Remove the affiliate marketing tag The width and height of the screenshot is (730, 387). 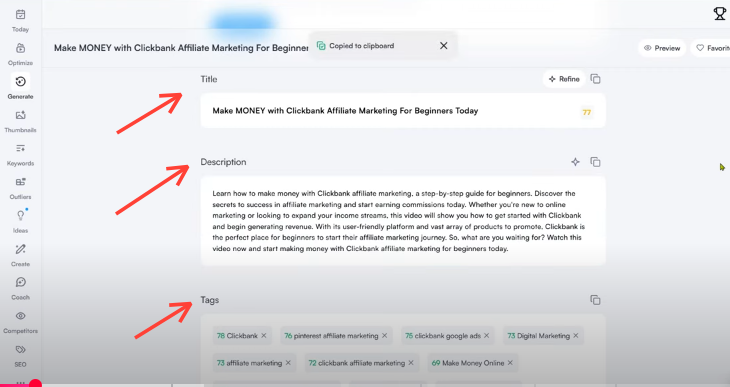288,363
